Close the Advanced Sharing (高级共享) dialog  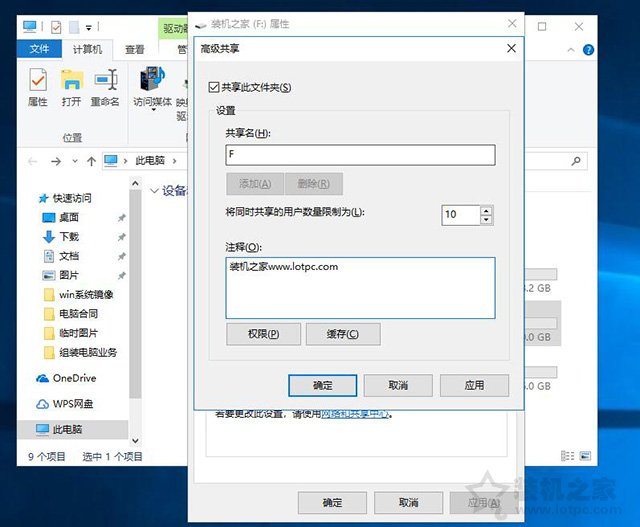[x=511, y=48]
